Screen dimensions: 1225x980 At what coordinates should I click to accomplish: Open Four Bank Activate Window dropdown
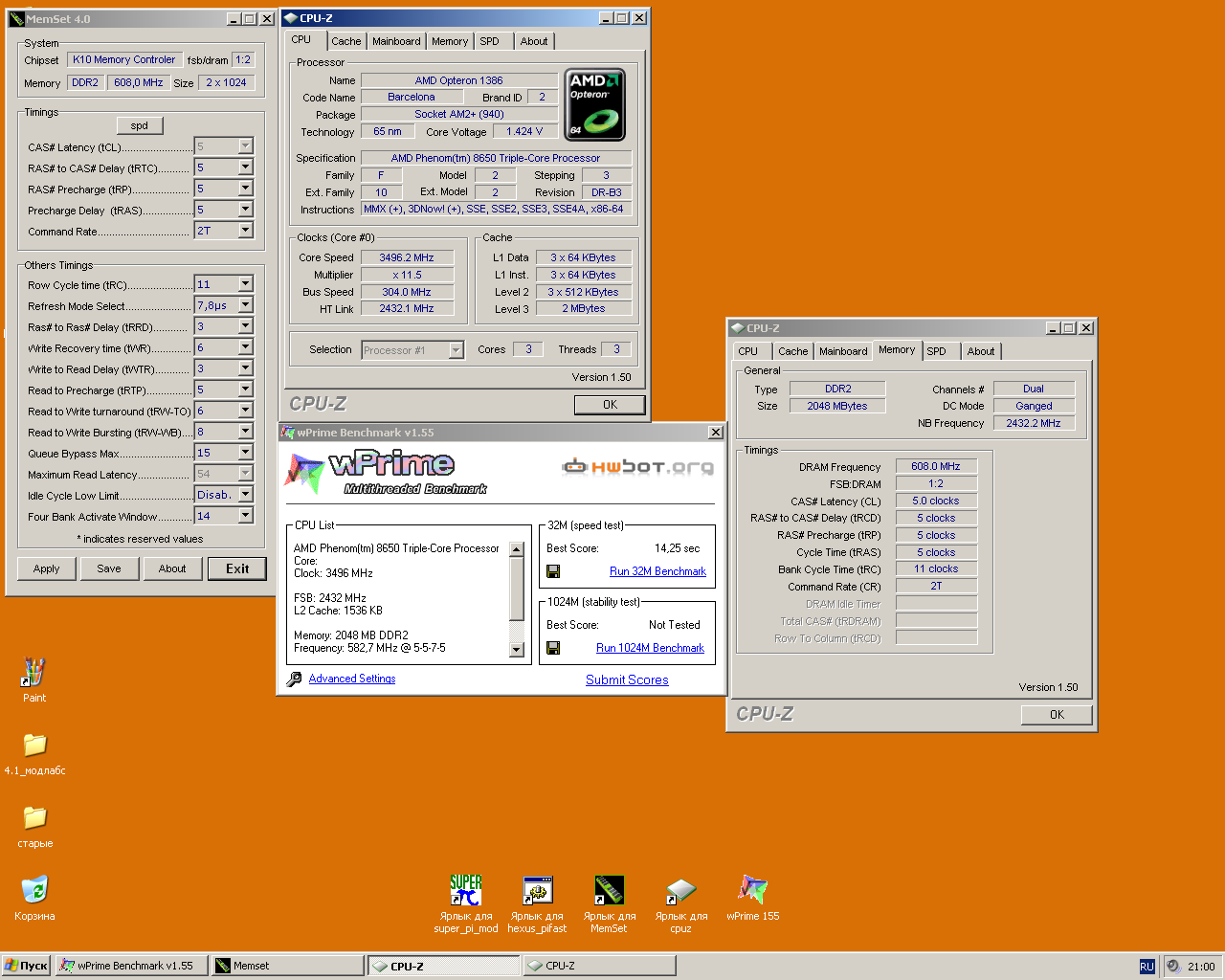tap(245, 516)
